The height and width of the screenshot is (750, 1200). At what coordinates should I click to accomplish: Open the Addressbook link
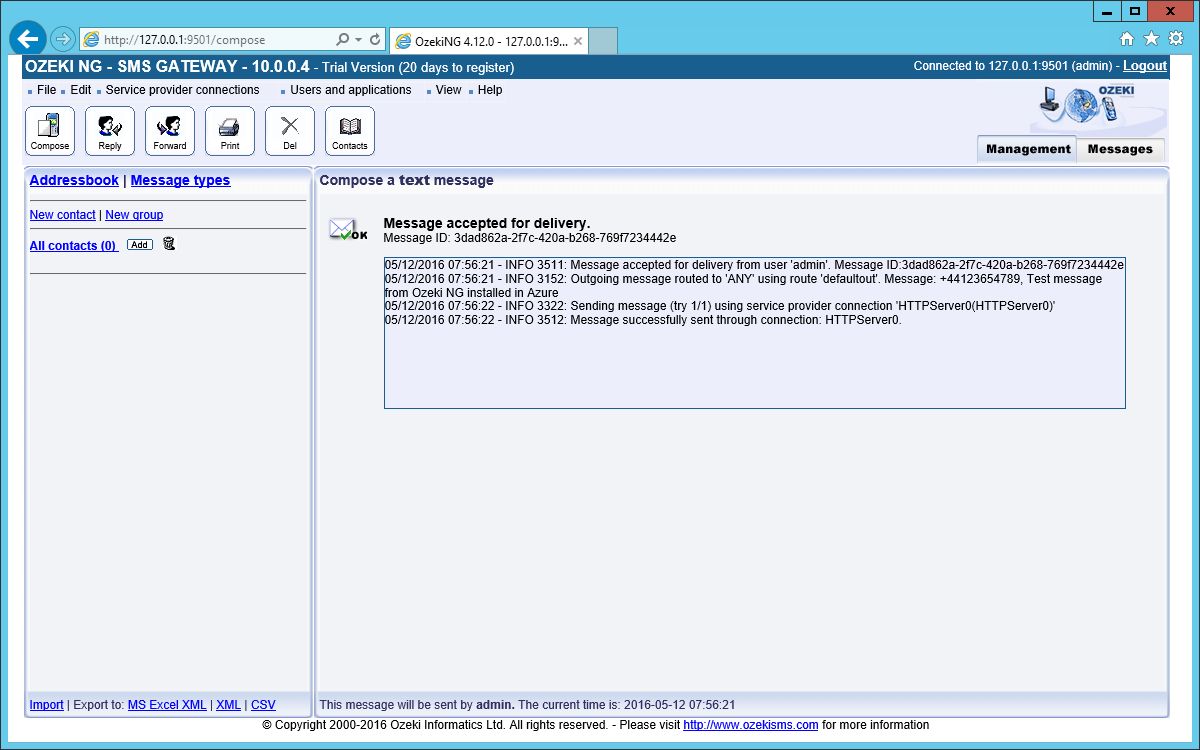tap(74, 181)
